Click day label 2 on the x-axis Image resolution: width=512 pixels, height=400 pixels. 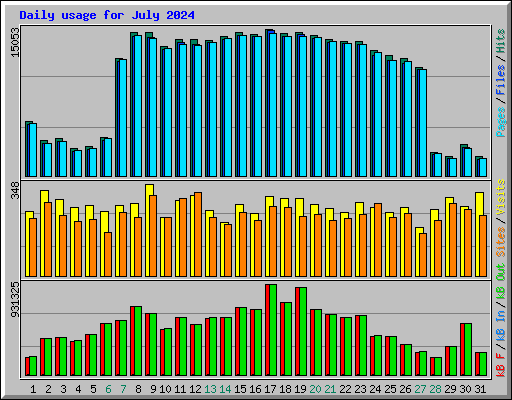point(48,389)
